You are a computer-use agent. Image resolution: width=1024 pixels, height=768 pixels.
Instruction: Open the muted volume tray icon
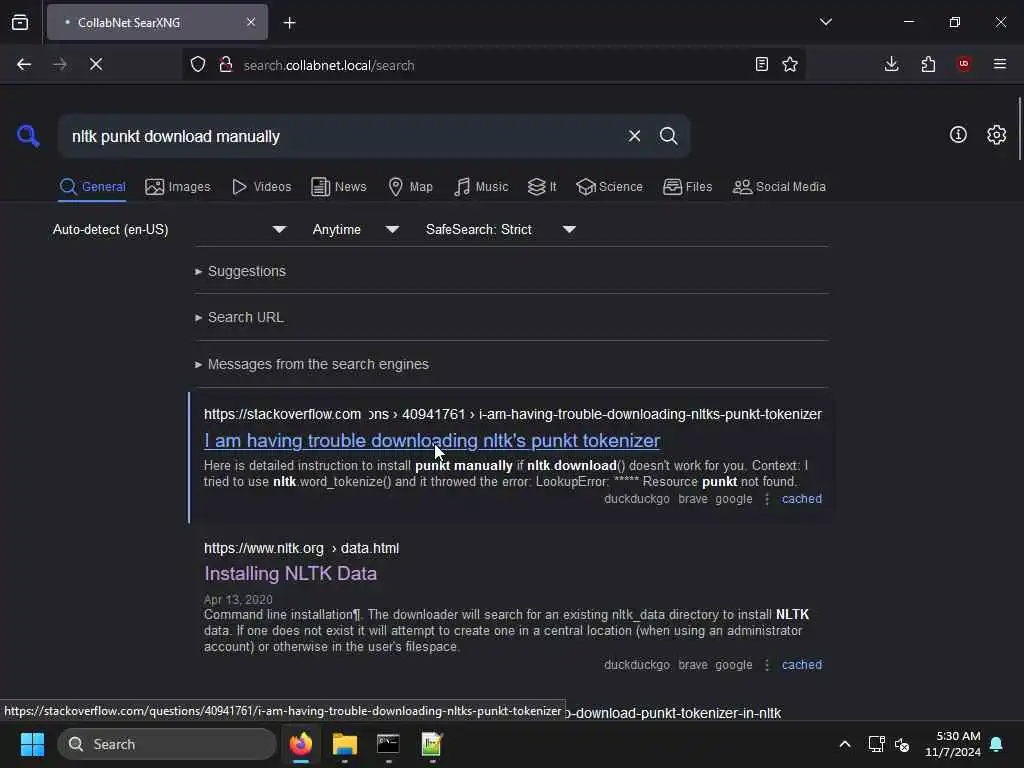tap(903, 744)
